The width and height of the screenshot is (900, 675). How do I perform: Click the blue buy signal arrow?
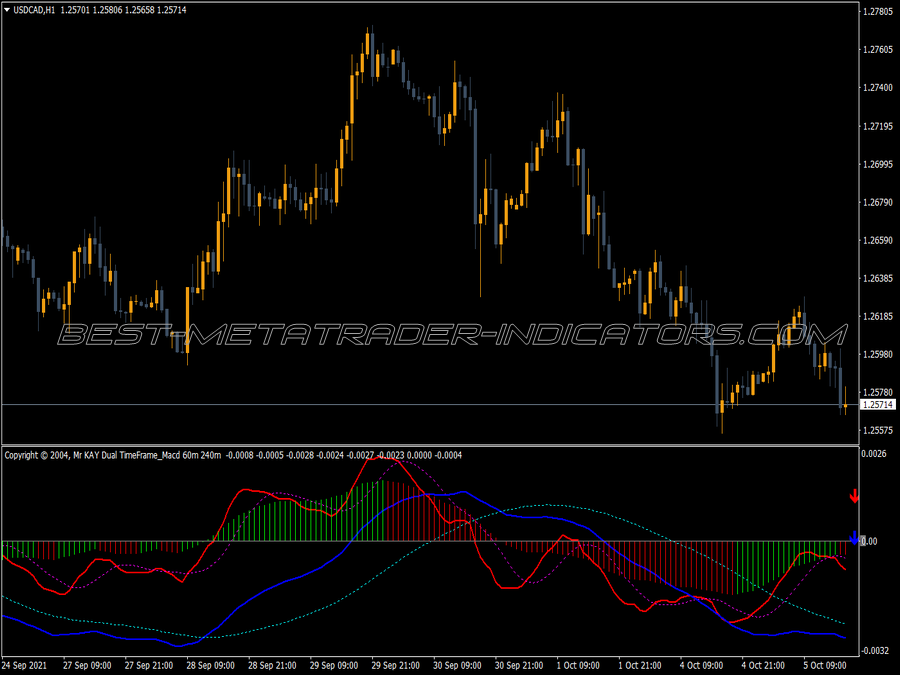[x=855, y=539]
